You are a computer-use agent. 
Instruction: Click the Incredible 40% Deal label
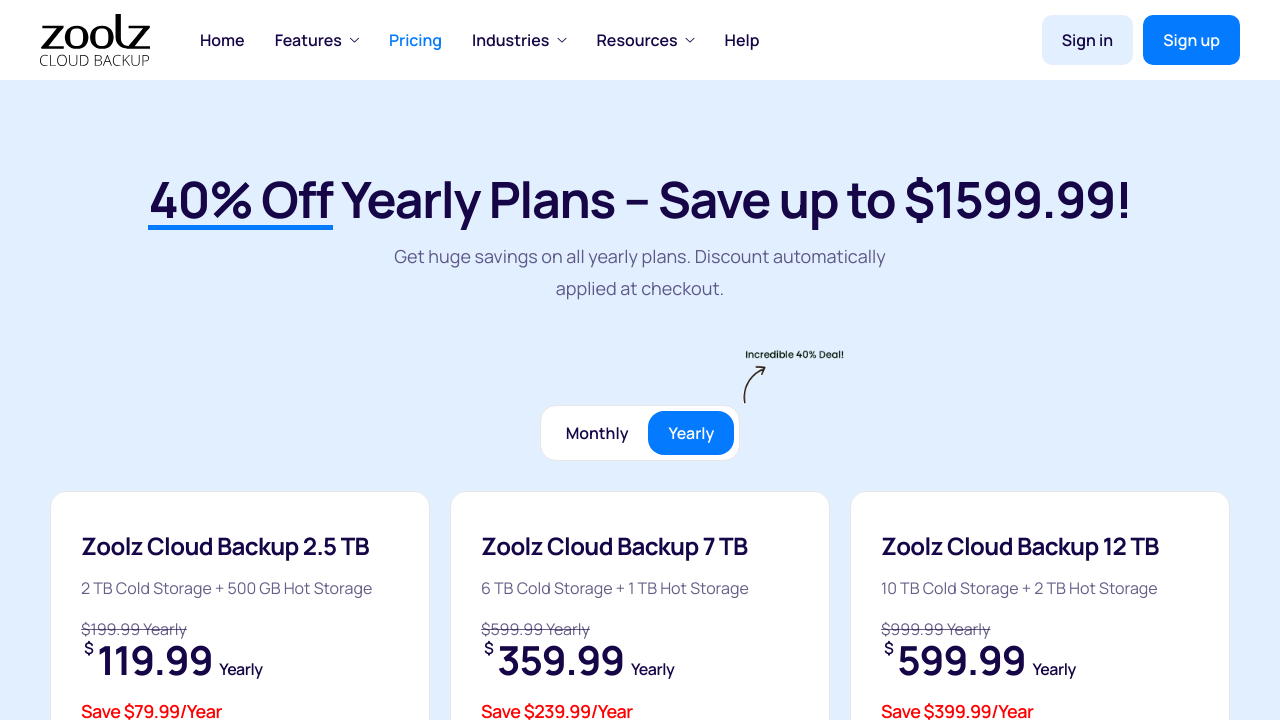click(x=794, y=355)
